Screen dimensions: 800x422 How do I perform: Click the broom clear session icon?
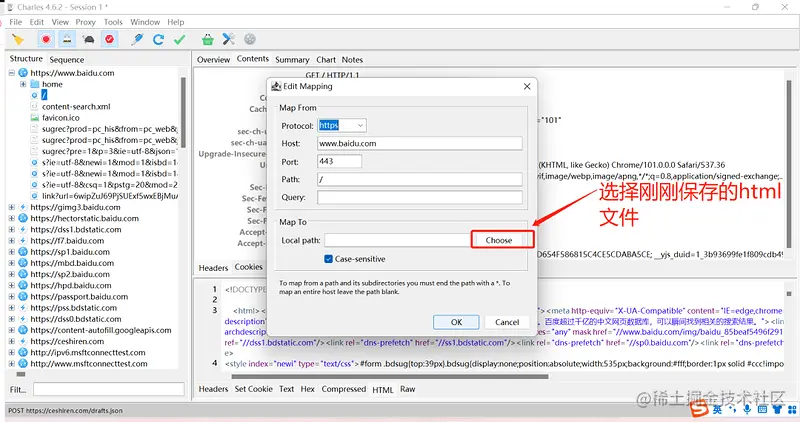click(x=18, y=39)
